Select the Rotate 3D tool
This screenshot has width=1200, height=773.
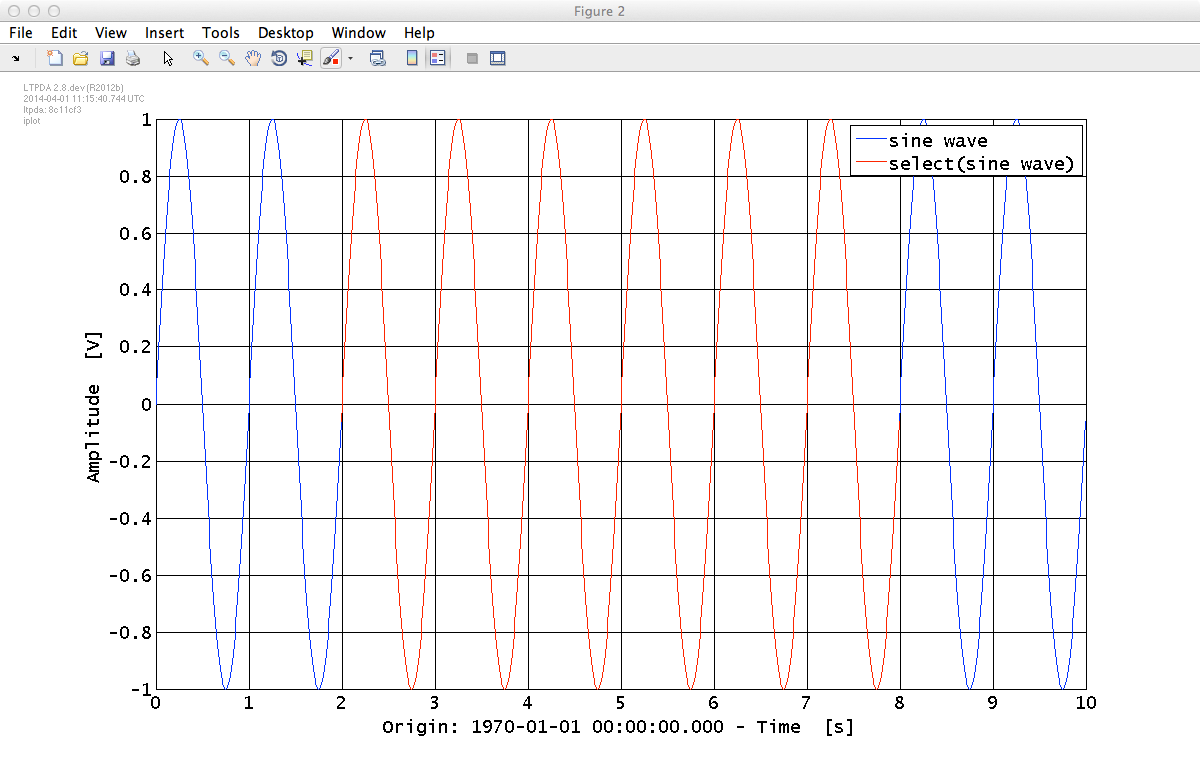pyautogui.click(x=279, y=58)
